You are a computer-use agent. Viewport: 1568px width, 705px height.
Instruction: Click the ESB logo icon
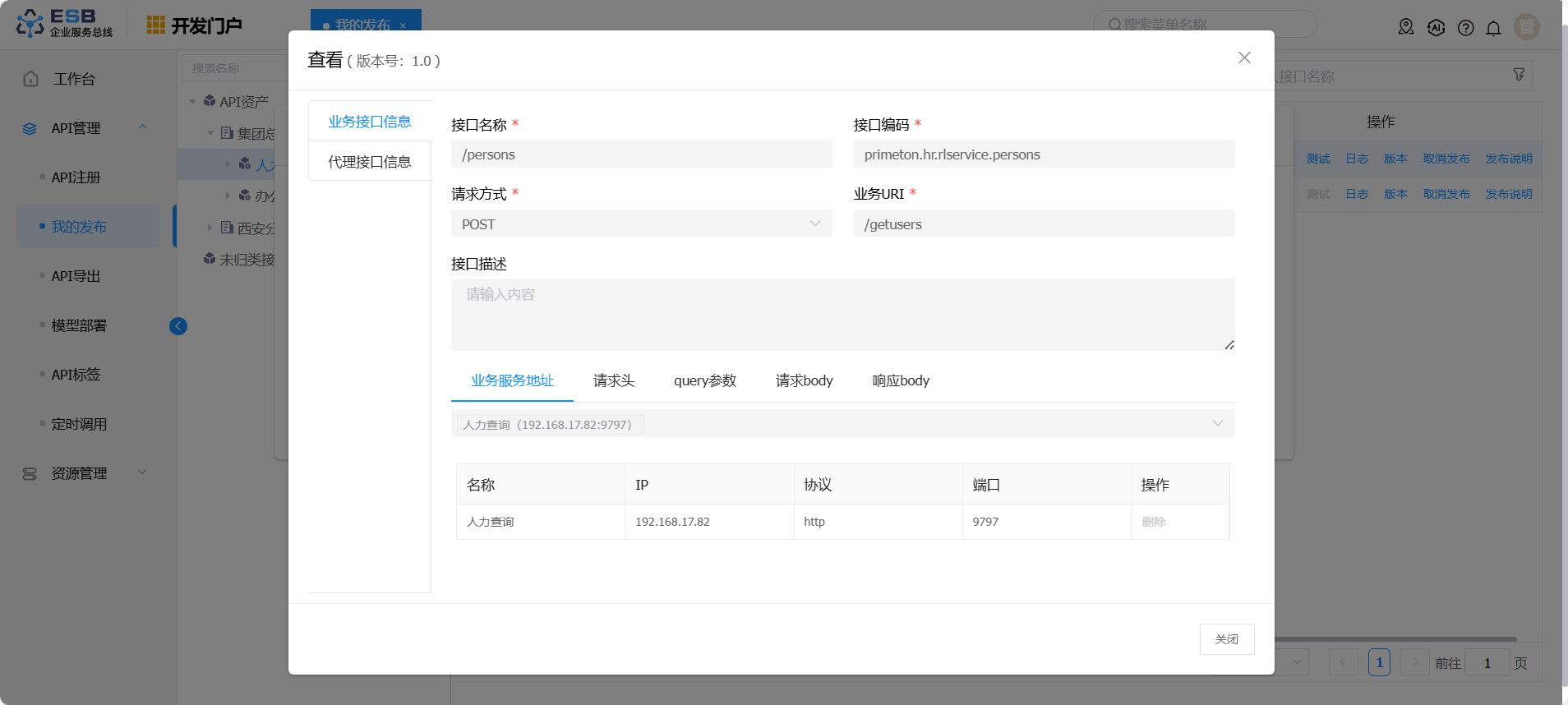[30, 24]
